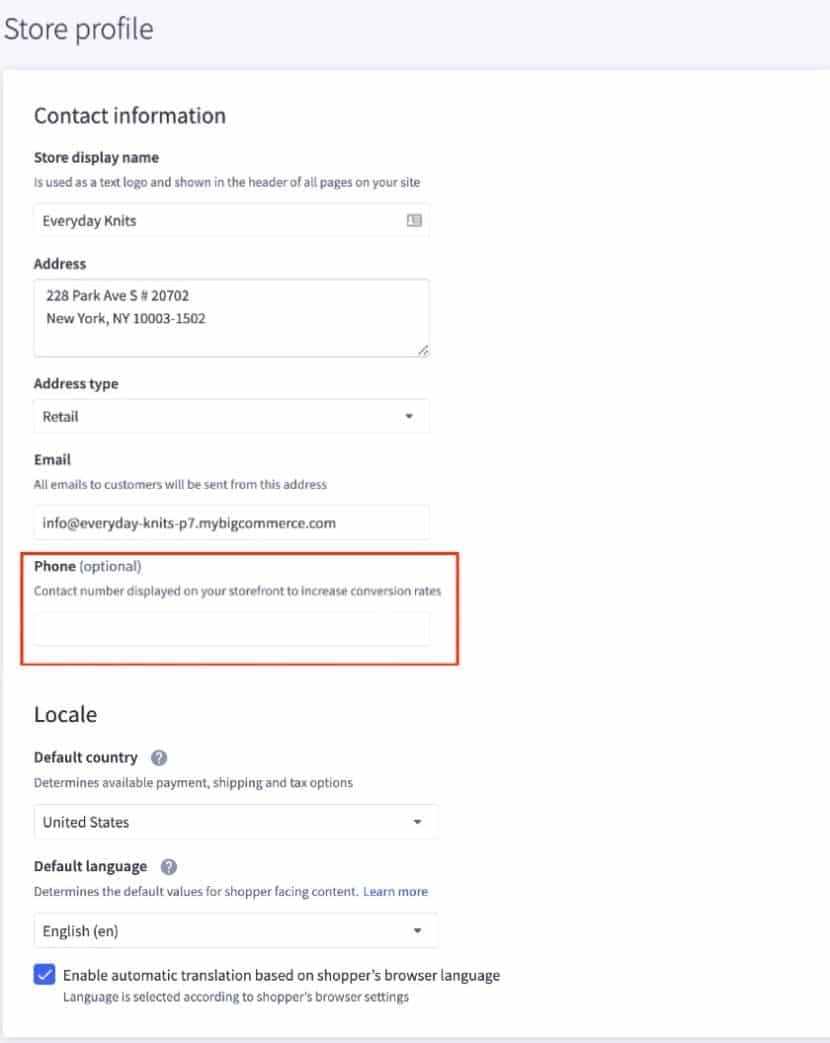This screenshot has height=1043, width=830.
Task: Click the caret icon on the English (en) selector
Action: [420, 930]
